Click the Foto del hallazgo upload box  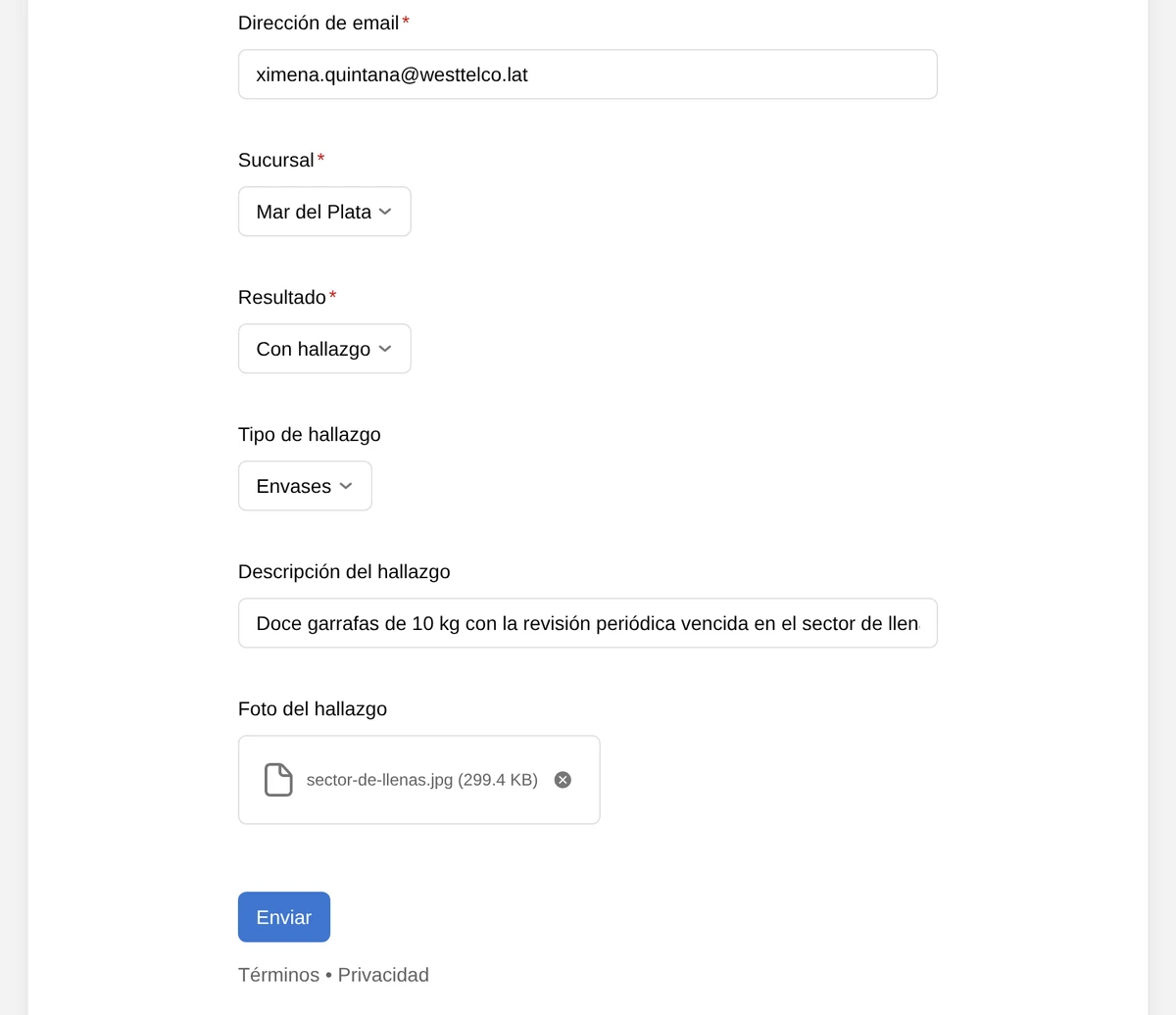(419, 780)
